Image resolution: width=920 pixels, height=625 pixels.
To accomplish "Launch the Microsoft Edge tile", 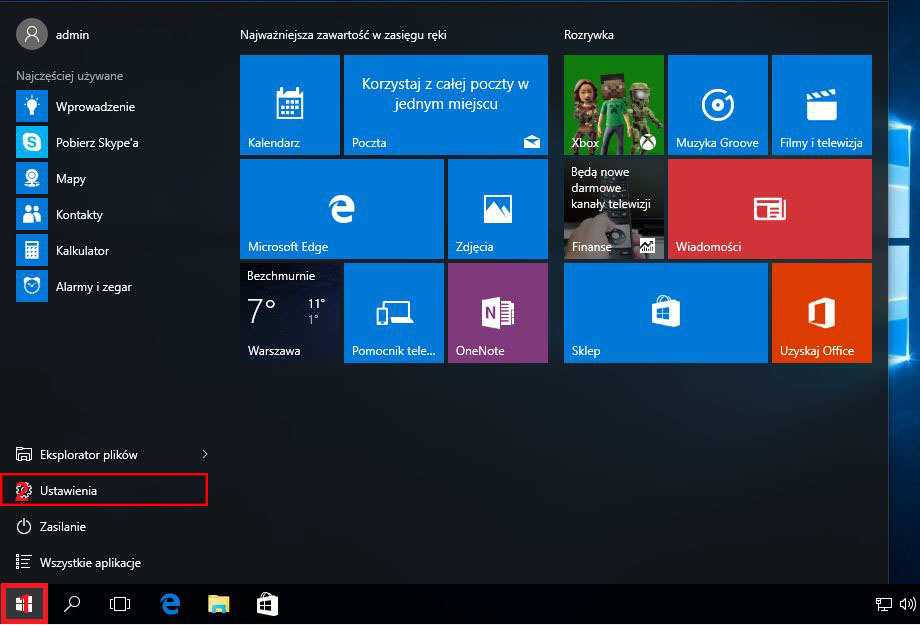I will point(341,209).
